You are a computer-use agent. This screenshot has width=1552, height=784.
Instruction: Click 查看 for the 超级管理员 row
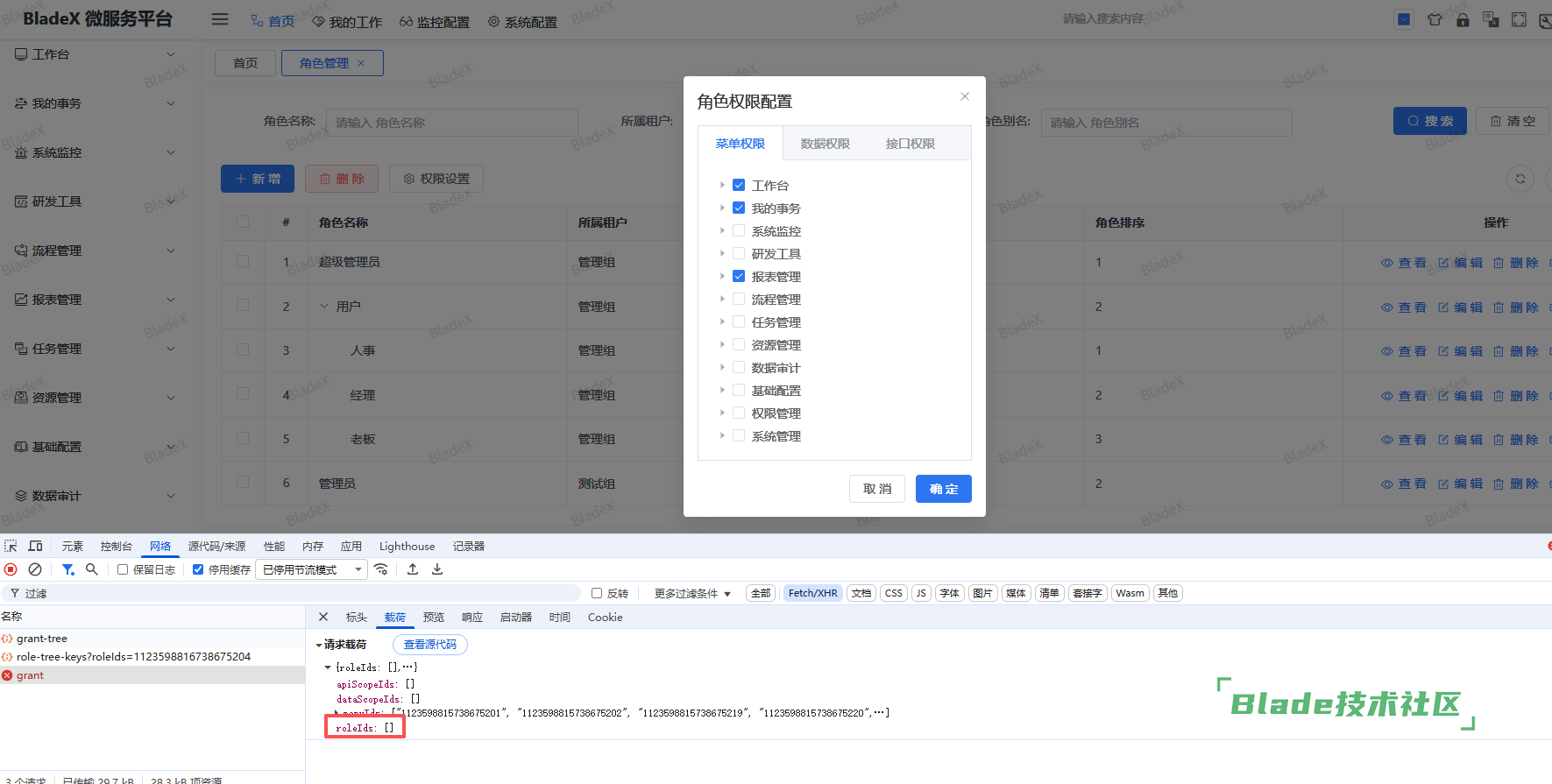tap(1404, 263)
